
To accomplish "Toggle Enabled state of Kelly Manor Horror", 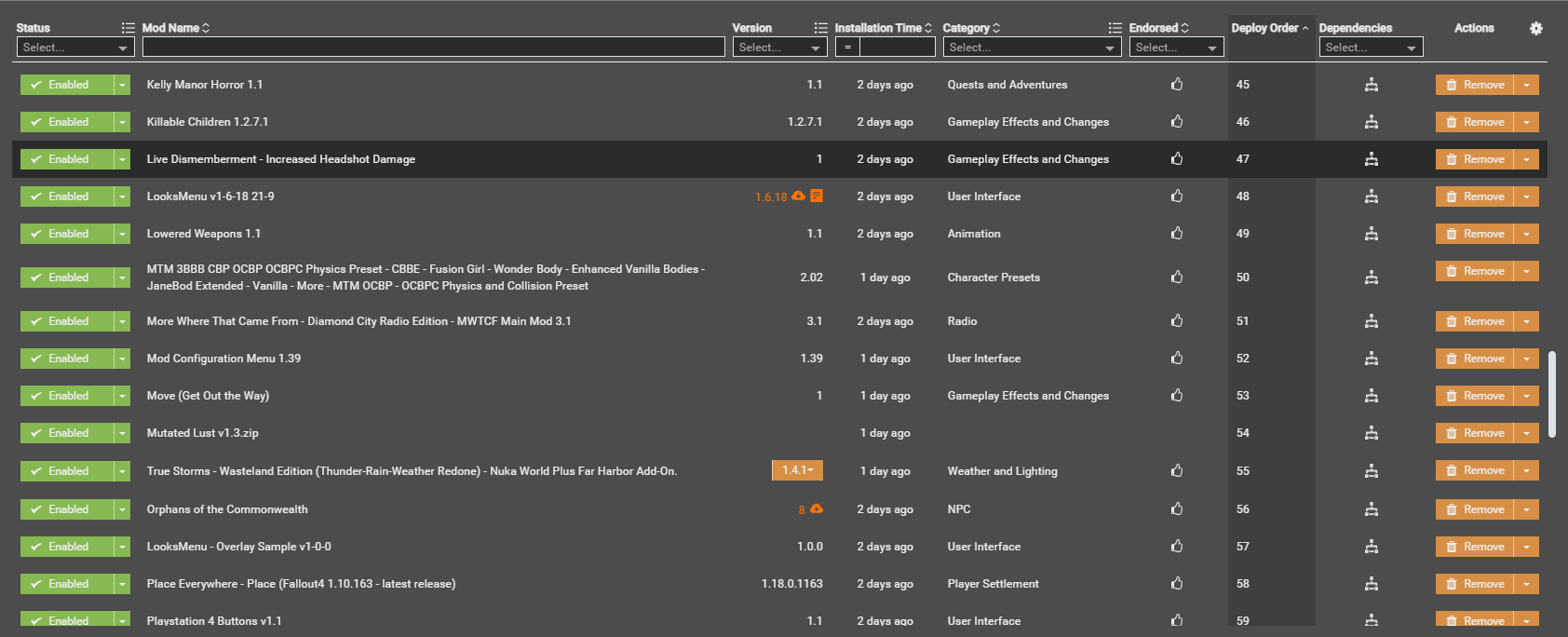I will pyautogui.click(x=67, y=85).
